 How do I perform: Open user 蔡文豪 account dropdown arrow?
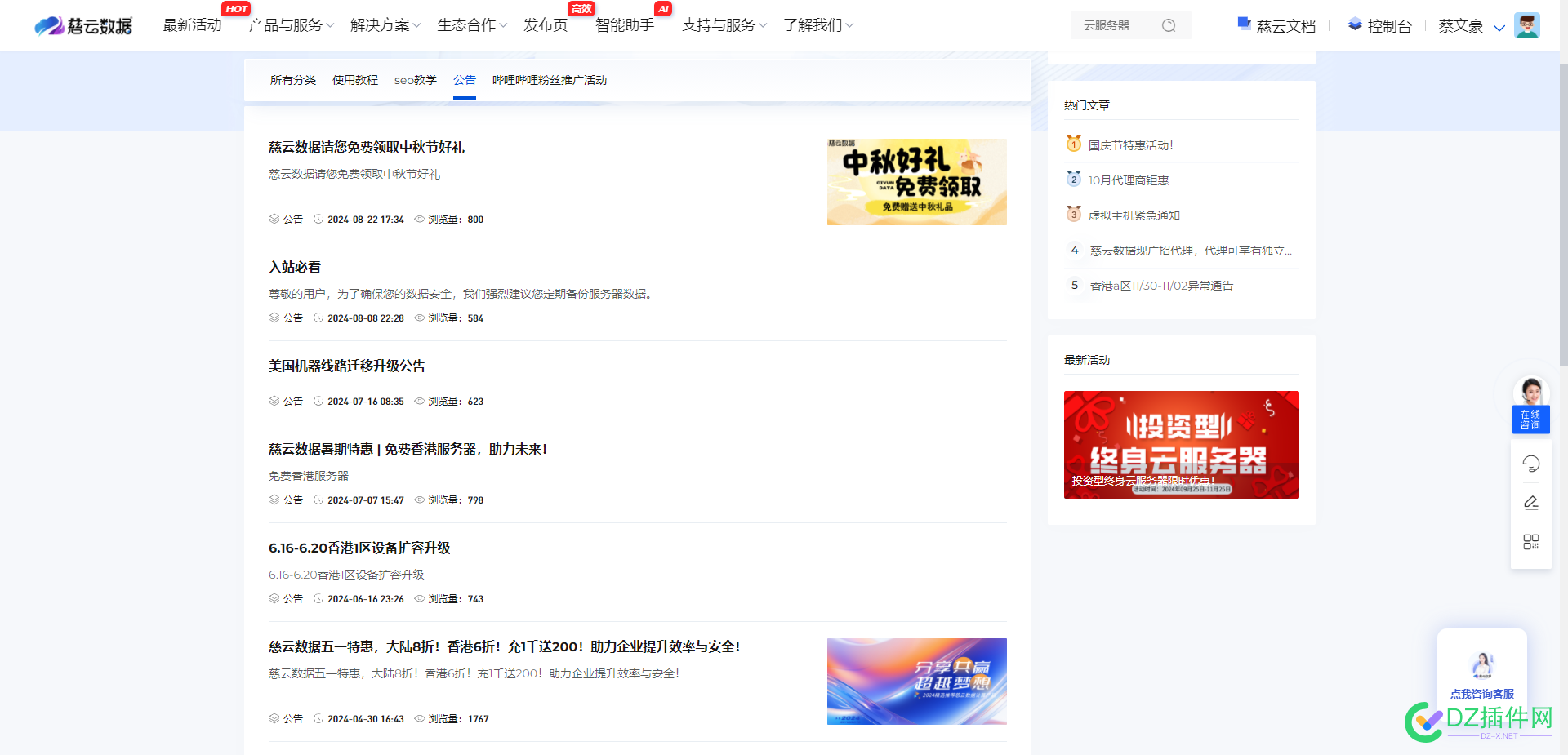pyautogui.click(x=1499, y=27)
